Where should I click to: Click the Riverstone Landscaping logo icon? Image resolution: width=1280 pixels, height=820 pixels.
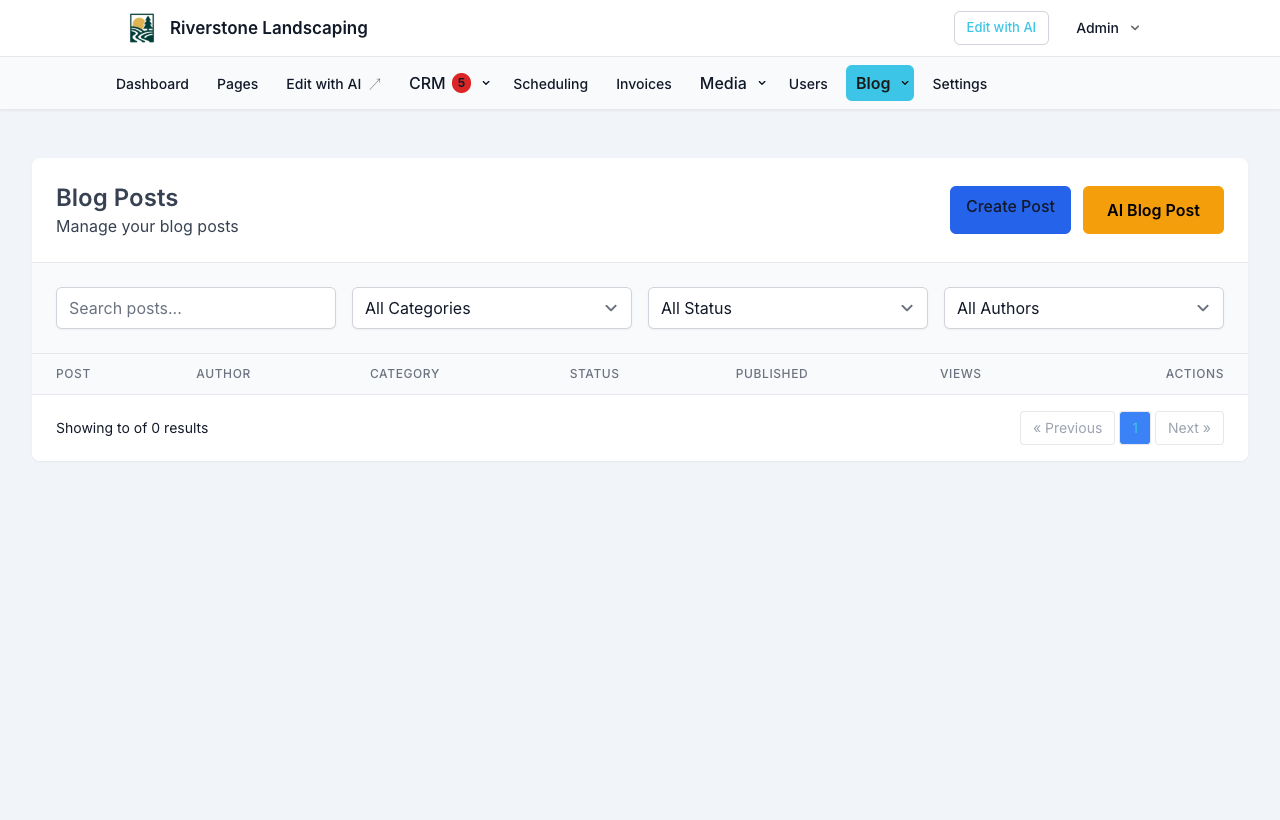[142, 28]
